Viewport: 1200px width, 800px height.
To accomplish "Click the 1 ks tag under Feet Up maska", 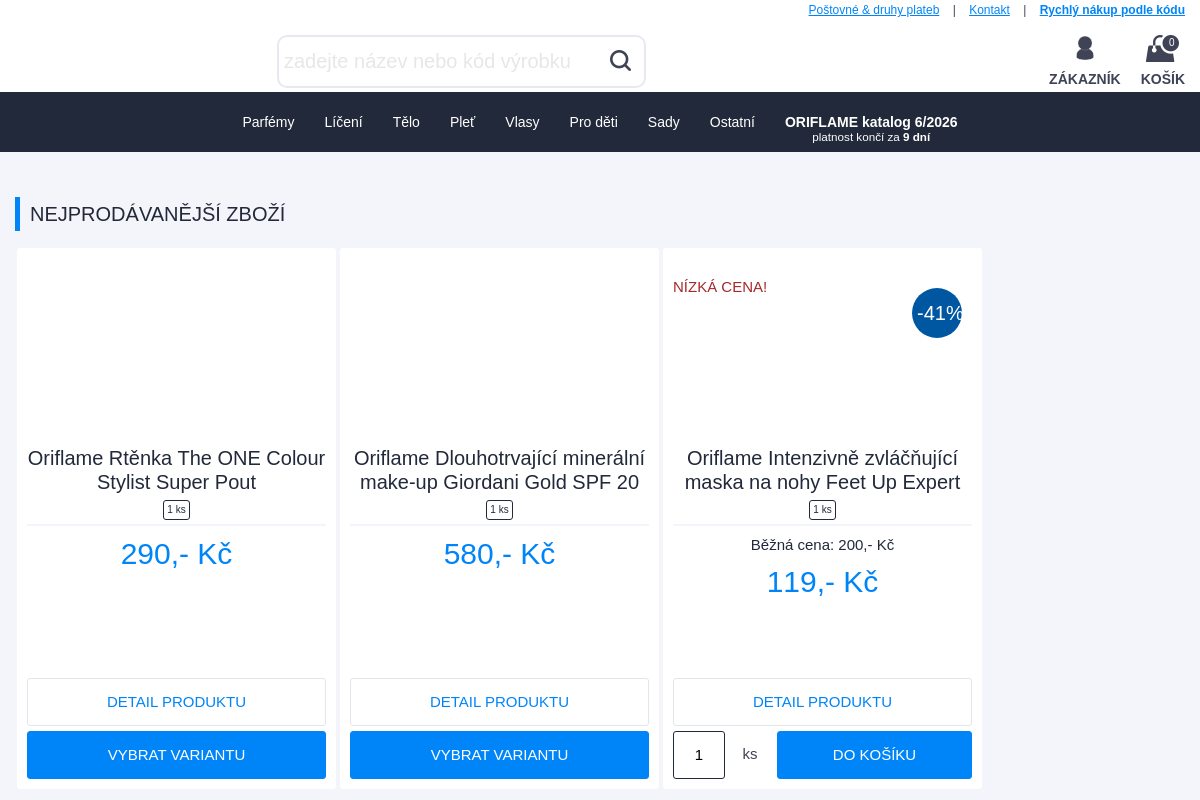I will (x=822, y=510).
